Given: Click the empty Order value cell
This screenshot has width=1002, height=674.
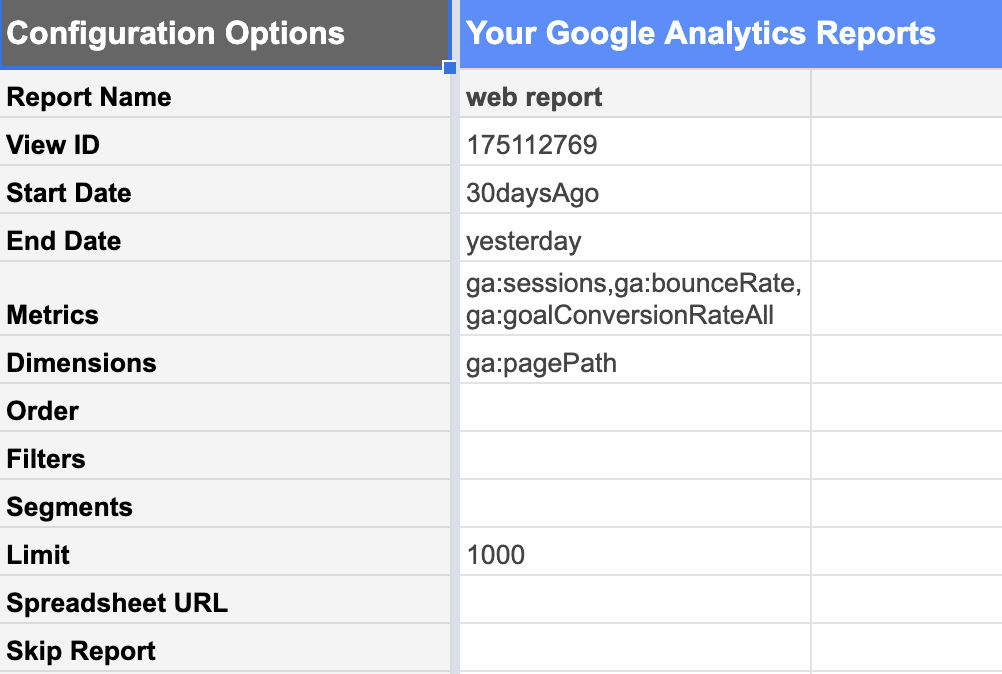Looking at the screenshot, I should (635, 408).
